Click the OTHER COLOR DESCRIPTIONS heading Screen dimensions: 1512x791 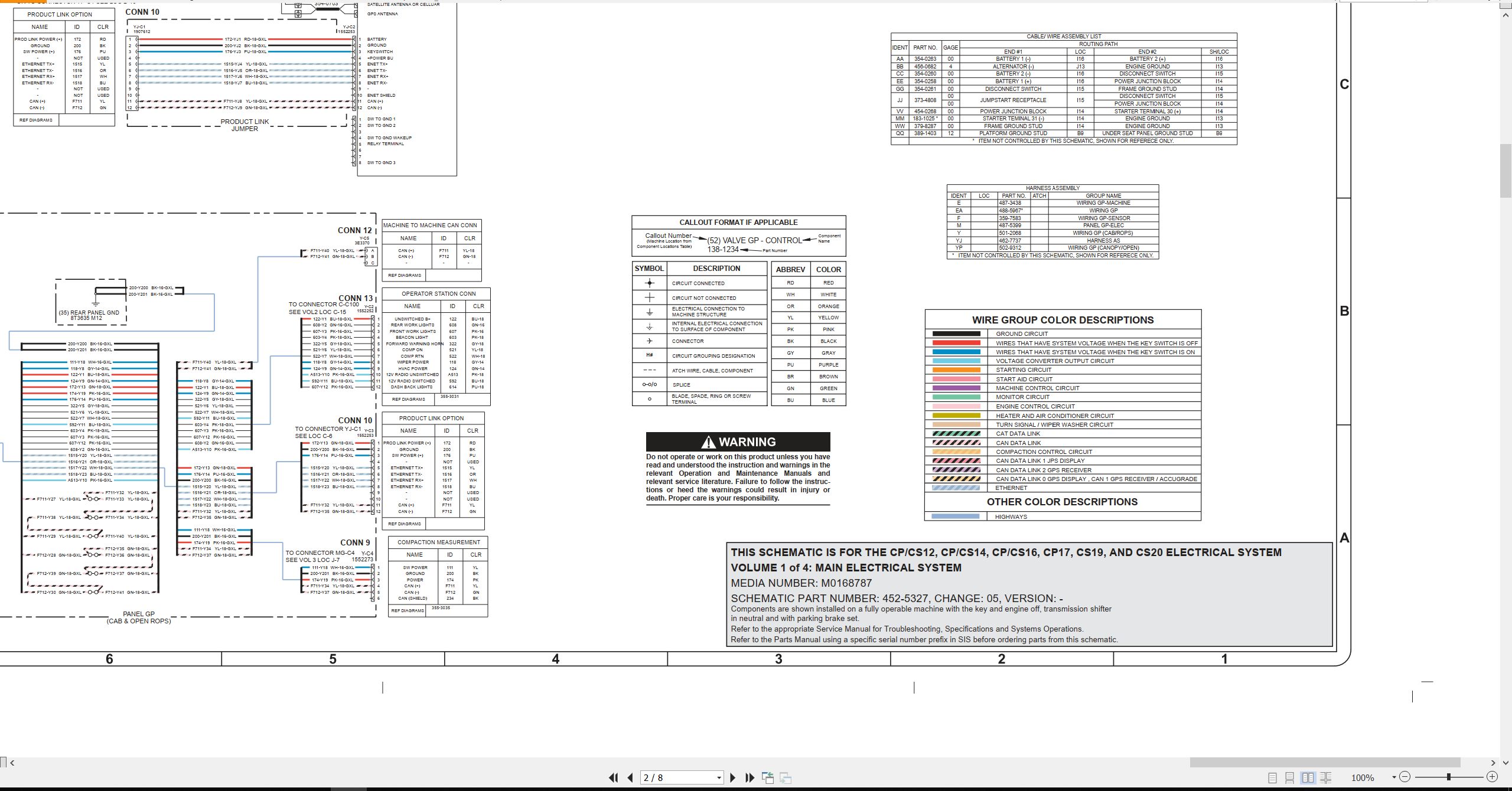pos(1062,502)
